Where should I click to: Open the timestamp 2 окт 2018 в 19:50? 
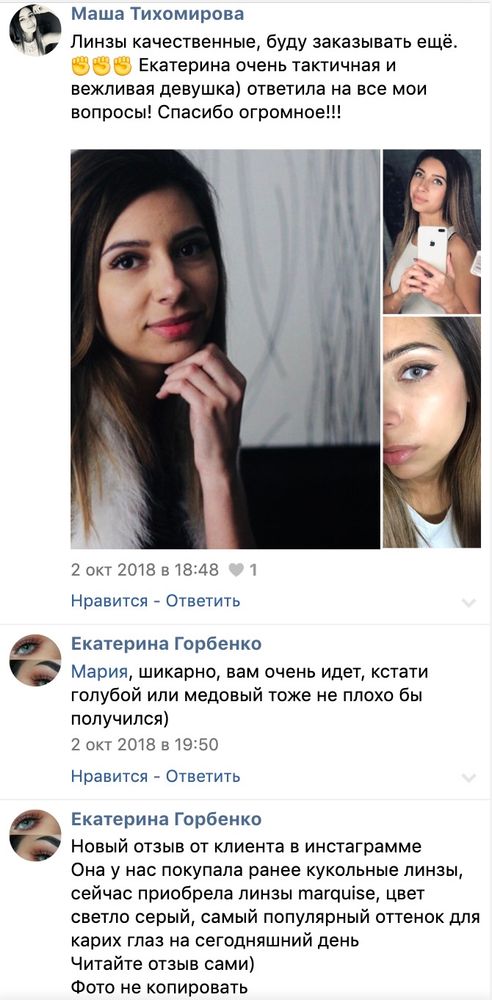point(145,744)
